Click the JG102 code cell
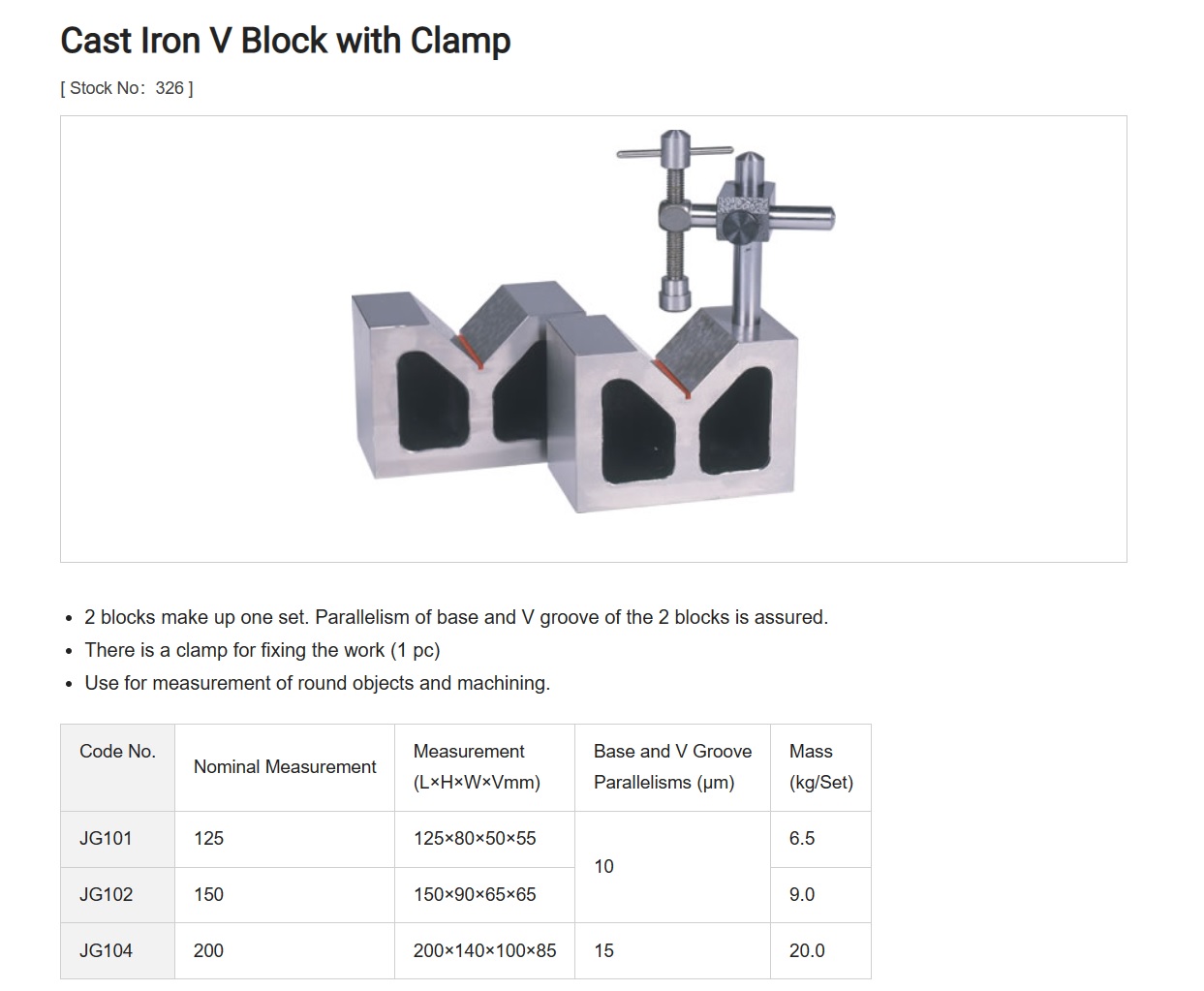Viewport: 1204px width, 991px height. click(117, 895)
